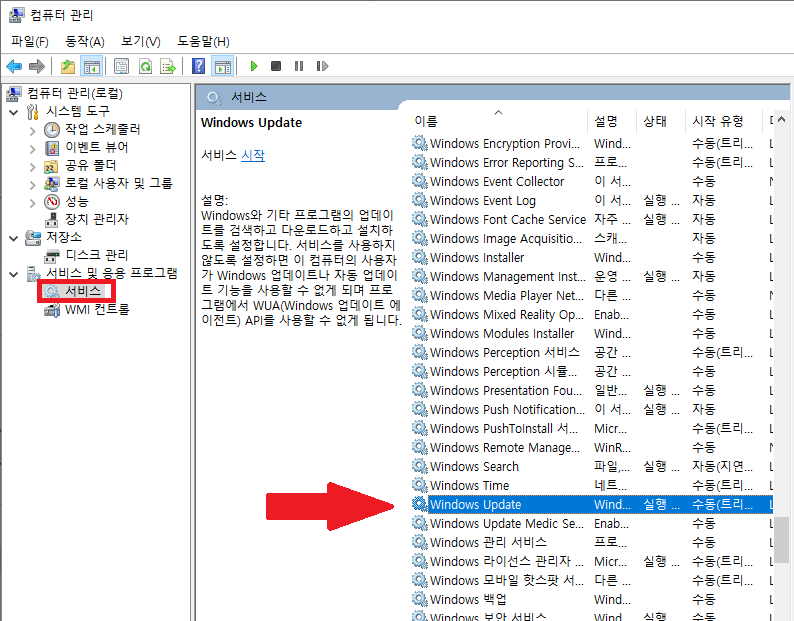Image resolution: width=794 pixels, height=621 pixels.
Task: Collapse the 저장소 tree node
Action: pyautogui.click(x=14, y=238)
